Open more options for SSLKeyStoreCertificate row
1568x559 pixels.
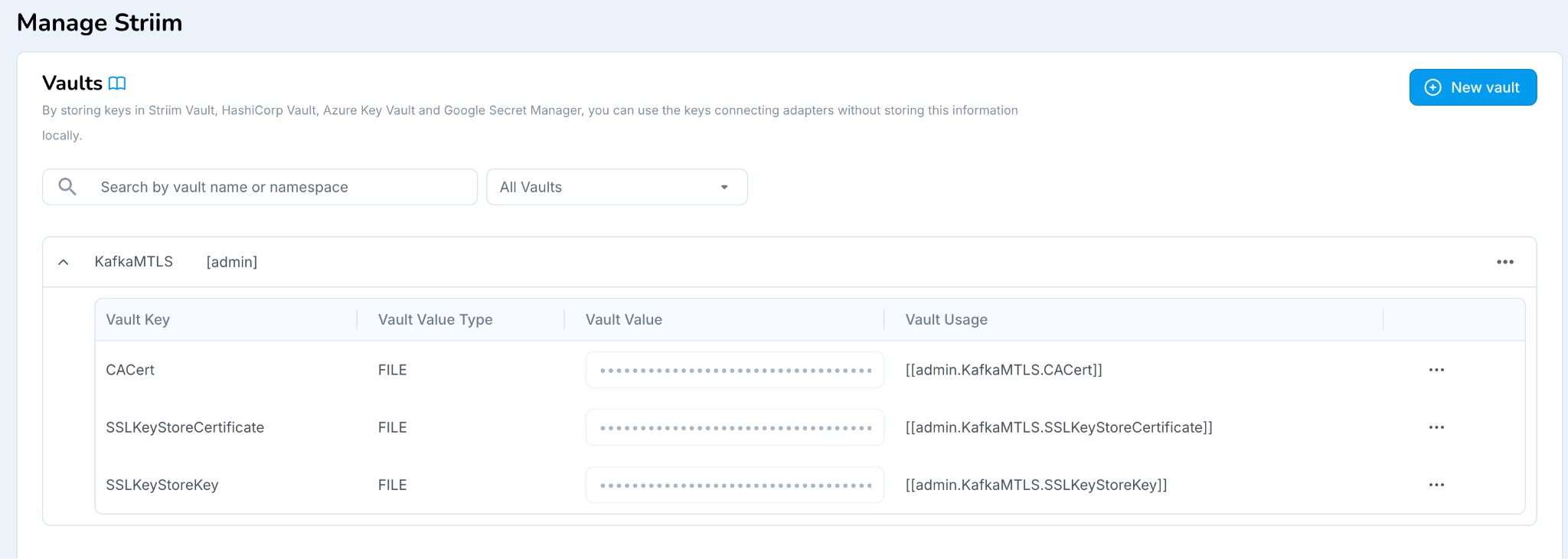click(x=1436, y=427)
